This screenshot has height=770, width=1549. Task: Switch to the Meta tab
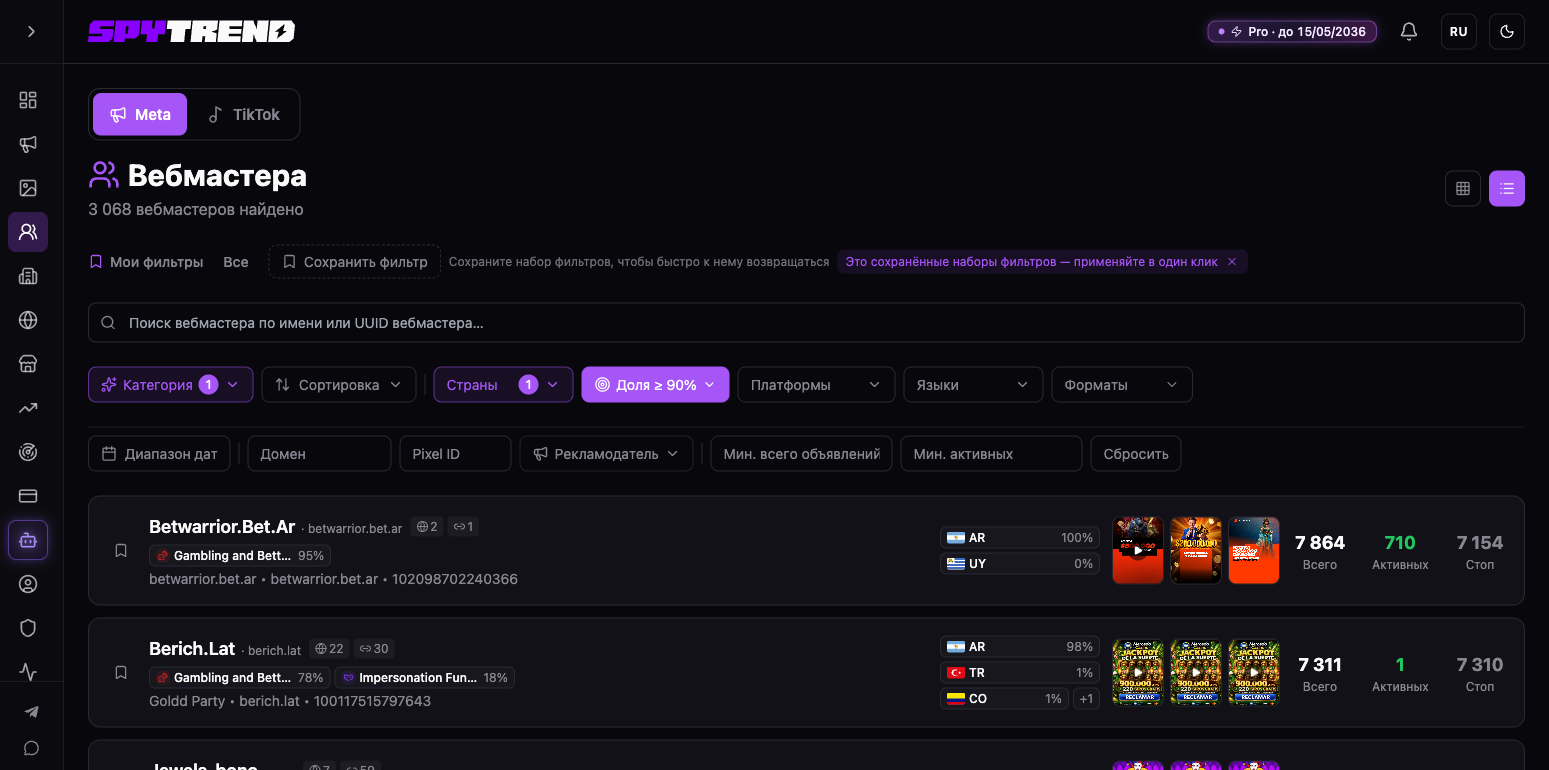click(140, 115)
